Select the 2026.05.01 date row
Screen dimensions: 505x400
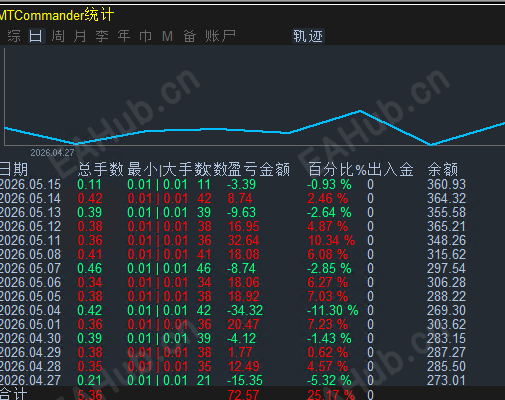pos(30,324)
